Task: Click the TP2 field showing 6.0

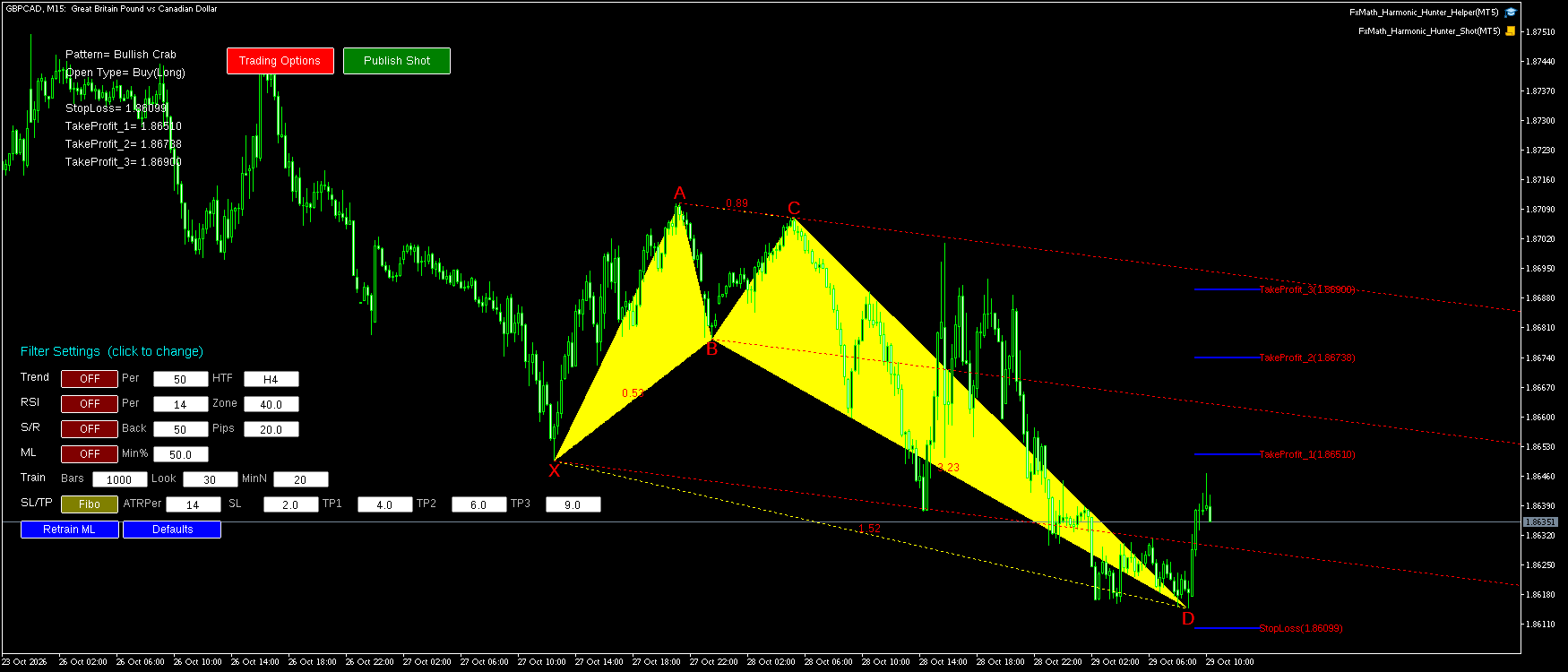Action: [479, 504]
